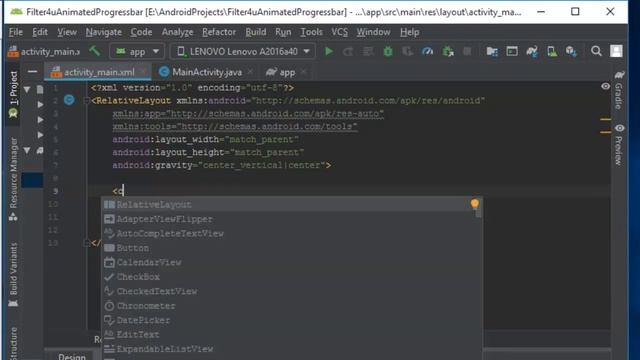
Task: Open Search Everywhere magnifier icon
Action: tap(596, 51)
